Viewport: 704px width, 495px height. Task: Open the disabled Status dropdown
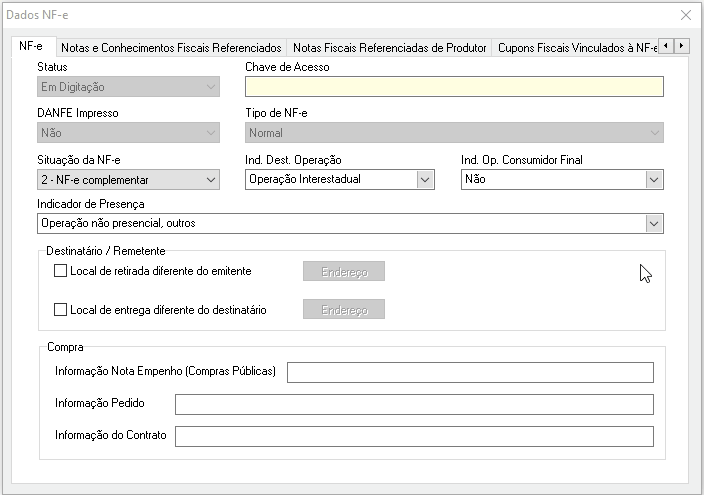[x=128, y=87]
